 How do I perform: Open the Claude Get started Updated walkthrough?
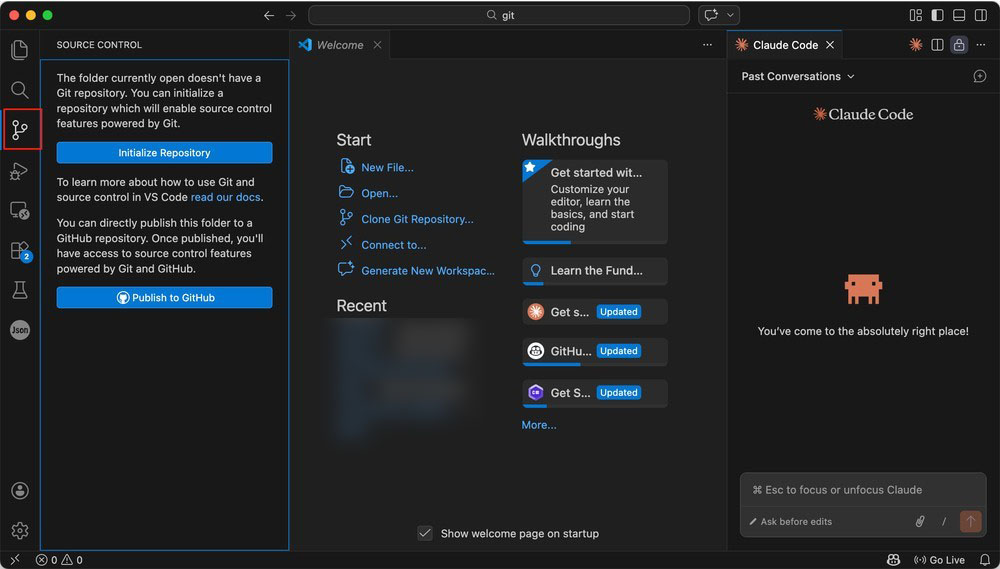click(595, 312)
